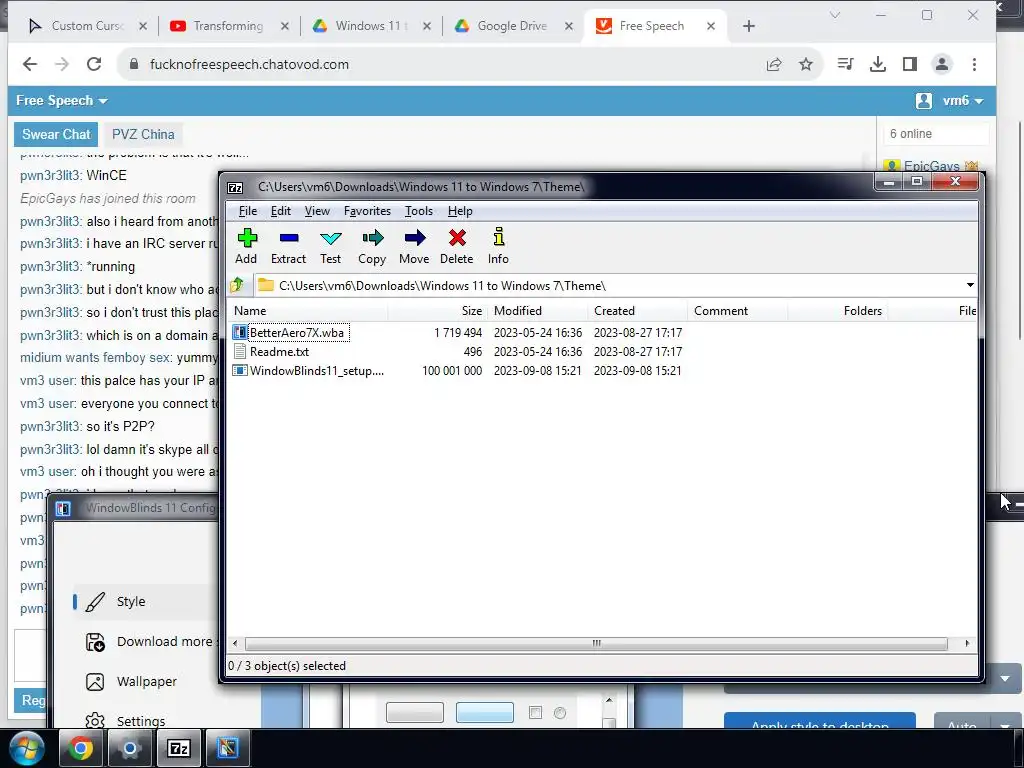Open Chrome downloads icon

tap(878, 64)
